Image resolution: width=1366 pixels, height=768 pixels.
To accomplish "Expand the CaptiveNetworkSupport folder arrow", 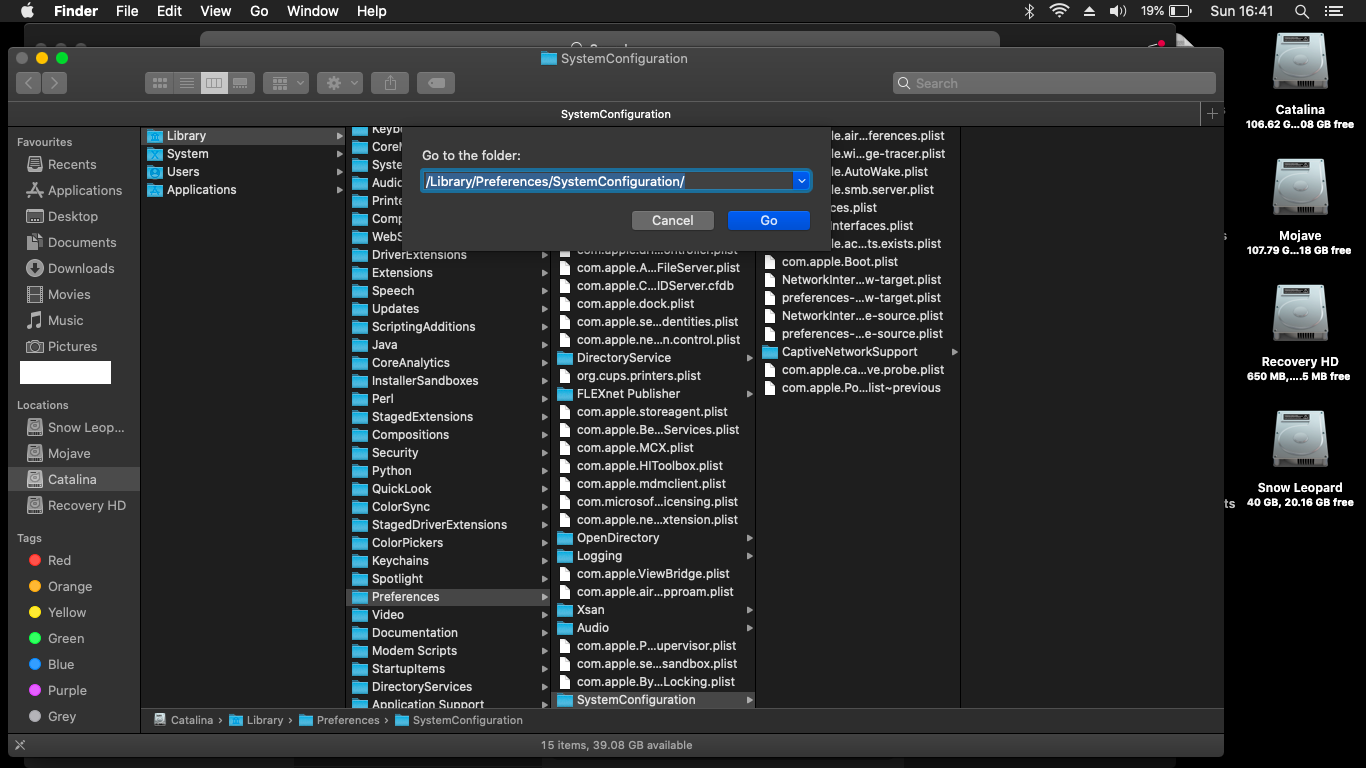I will click(x=955, y=352).
